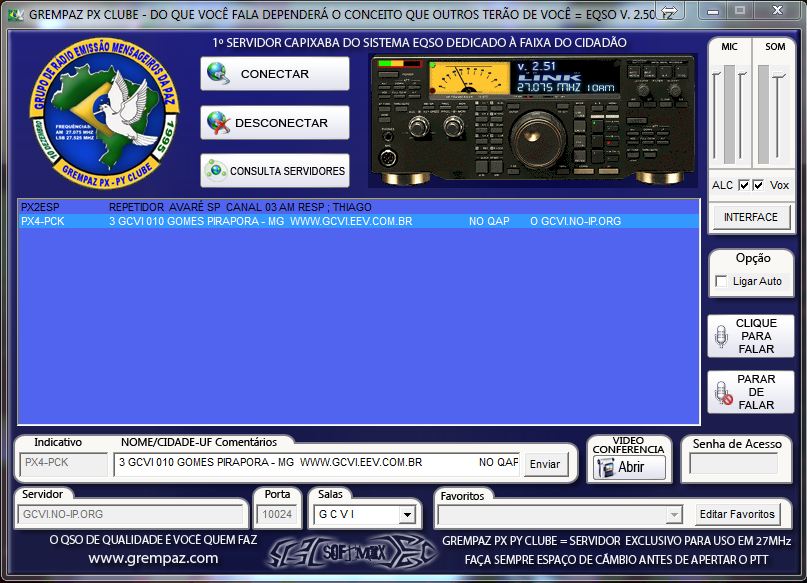Image resolution: width=807 pixels, height=583 pixels.
Task: Click the Porta field showing 10024
Action: (277, 514)
